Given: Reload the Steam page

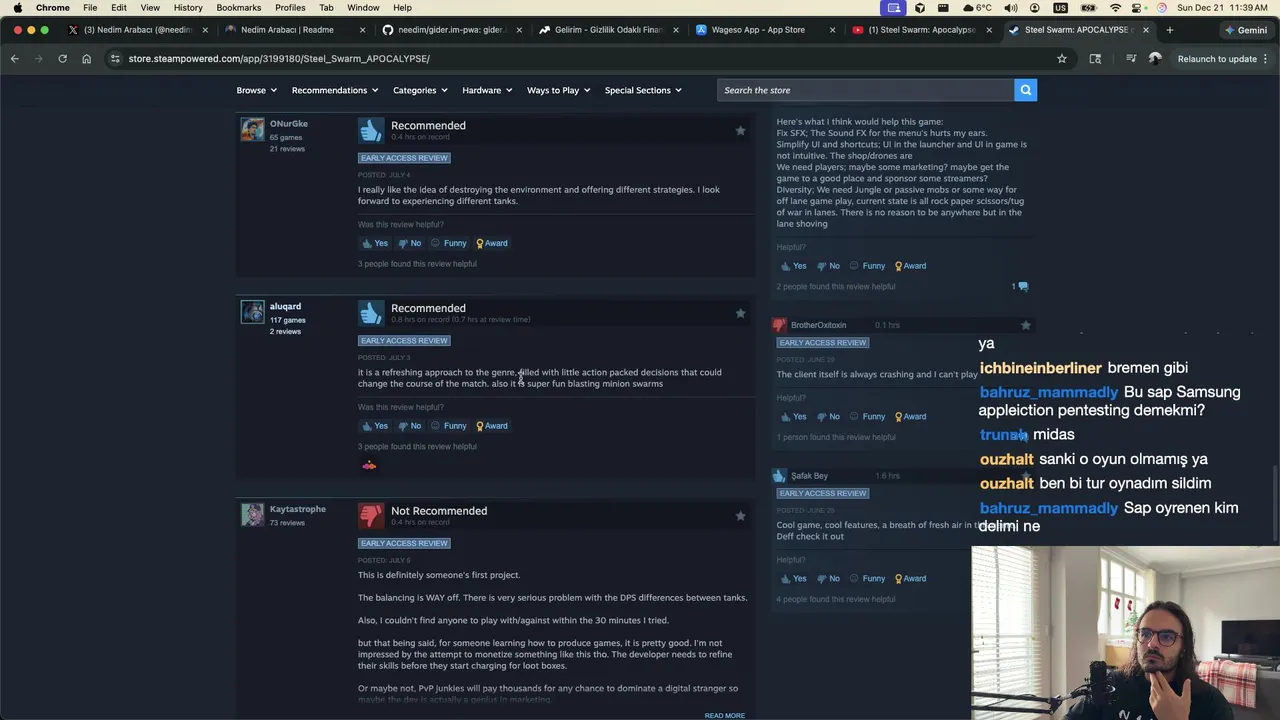Looking at the screenshot, I should 62,59.
